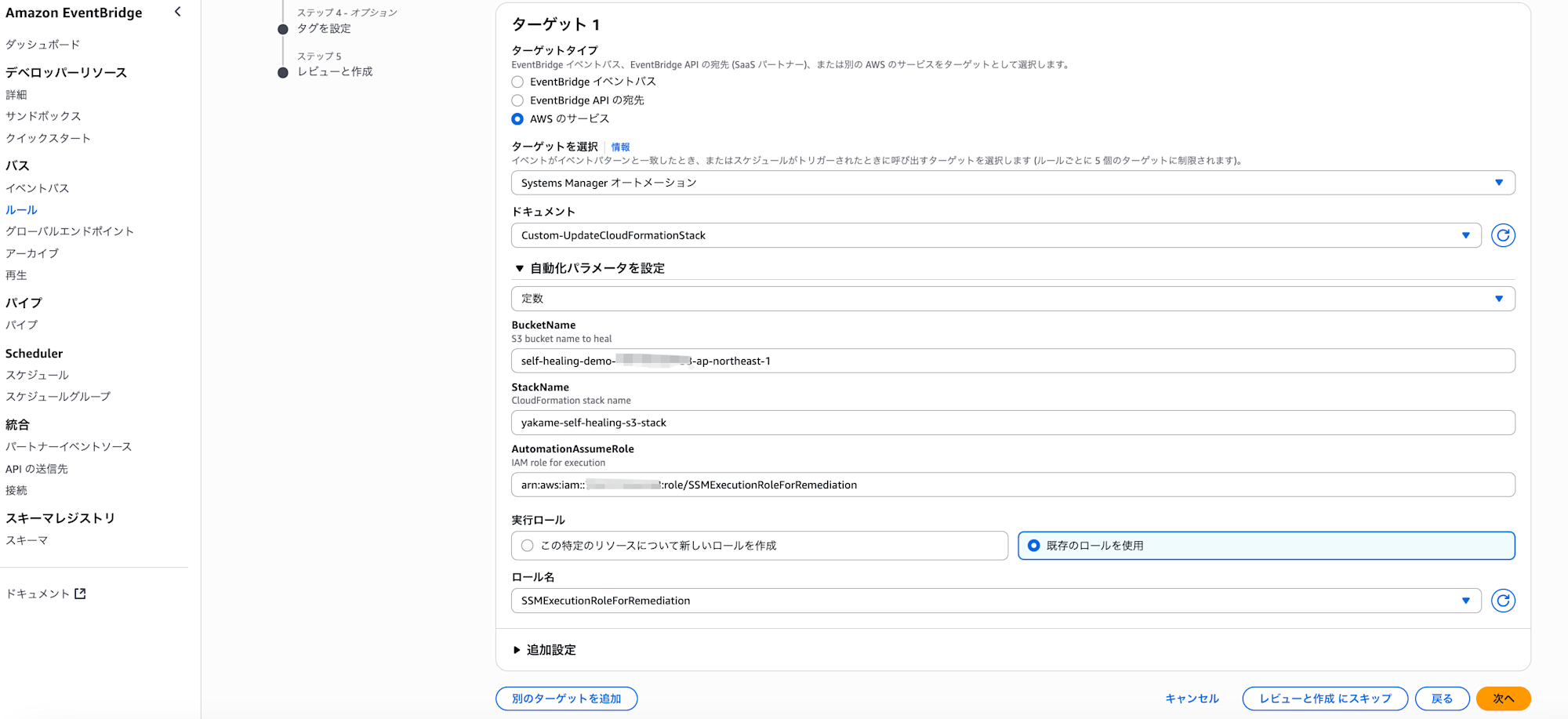
Task: Open アーカイブ in the sidebar
Action: (32, 253)
